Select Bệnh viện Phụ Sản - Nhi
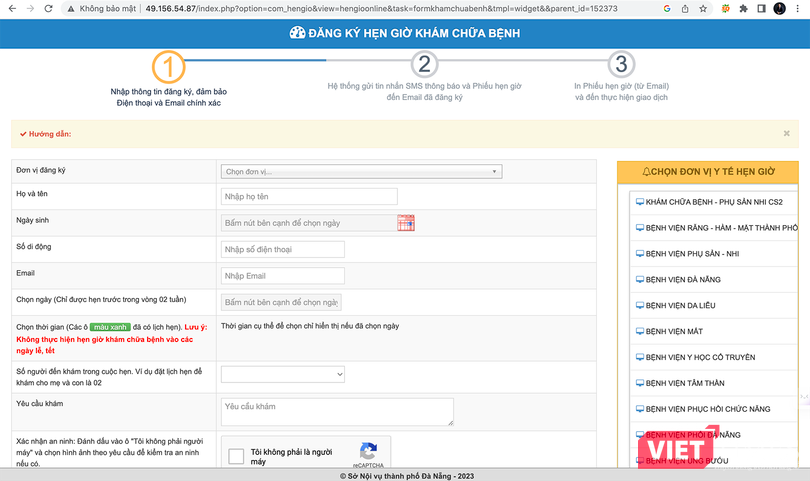The image size is (810, 481). (x=692, y=253)
